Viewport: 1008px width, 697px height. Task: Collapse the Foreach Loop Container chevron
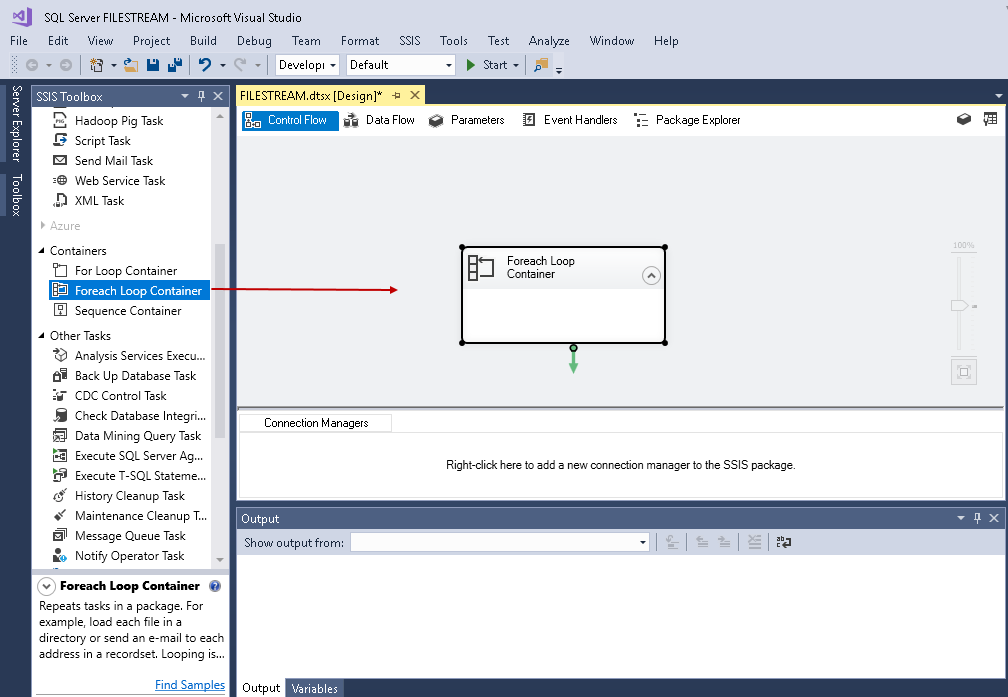tap(651, 276)
